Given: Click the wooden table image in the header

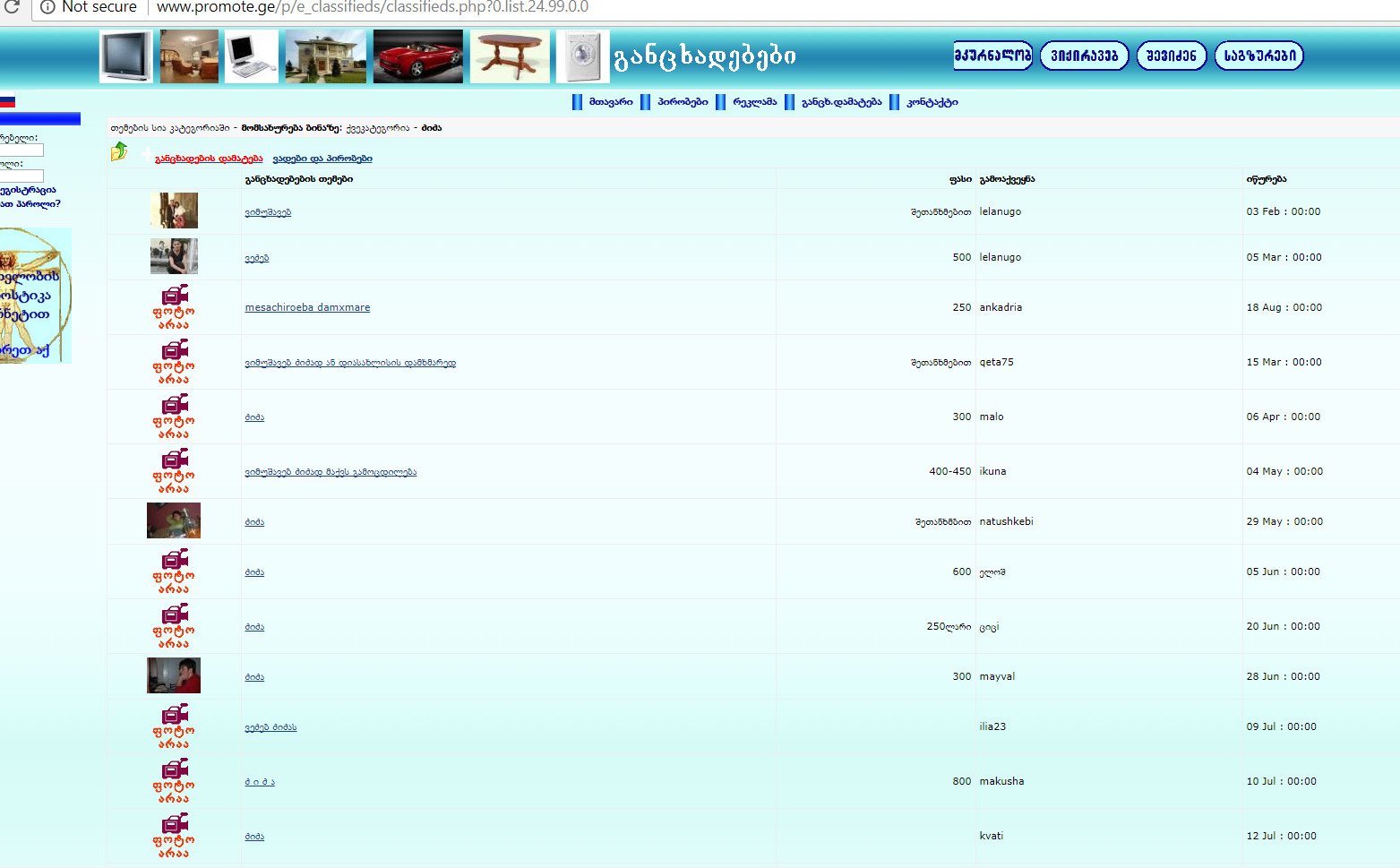Looking at the screenshot, I should pyautogui.click(x=510, y=56).
